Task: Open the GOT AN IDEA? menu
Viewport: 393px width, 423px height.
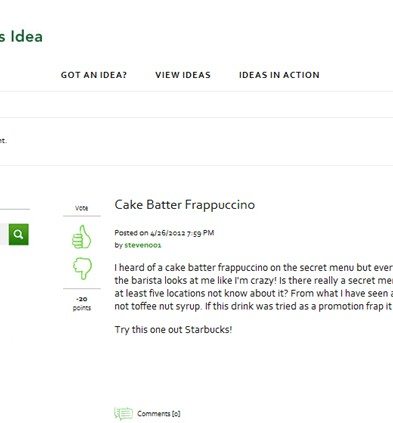Action: click(x=94, y=75)
